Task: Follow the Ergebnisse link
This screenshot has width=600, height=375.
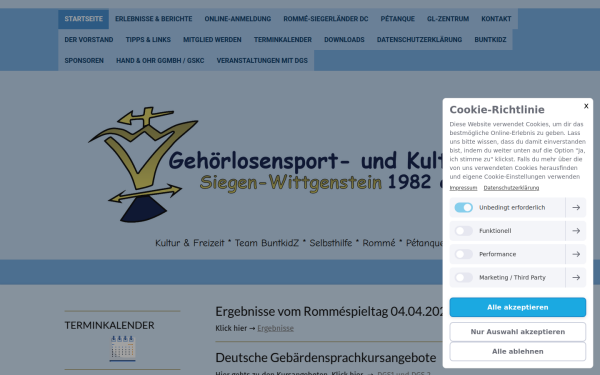Action: (276, 328)
